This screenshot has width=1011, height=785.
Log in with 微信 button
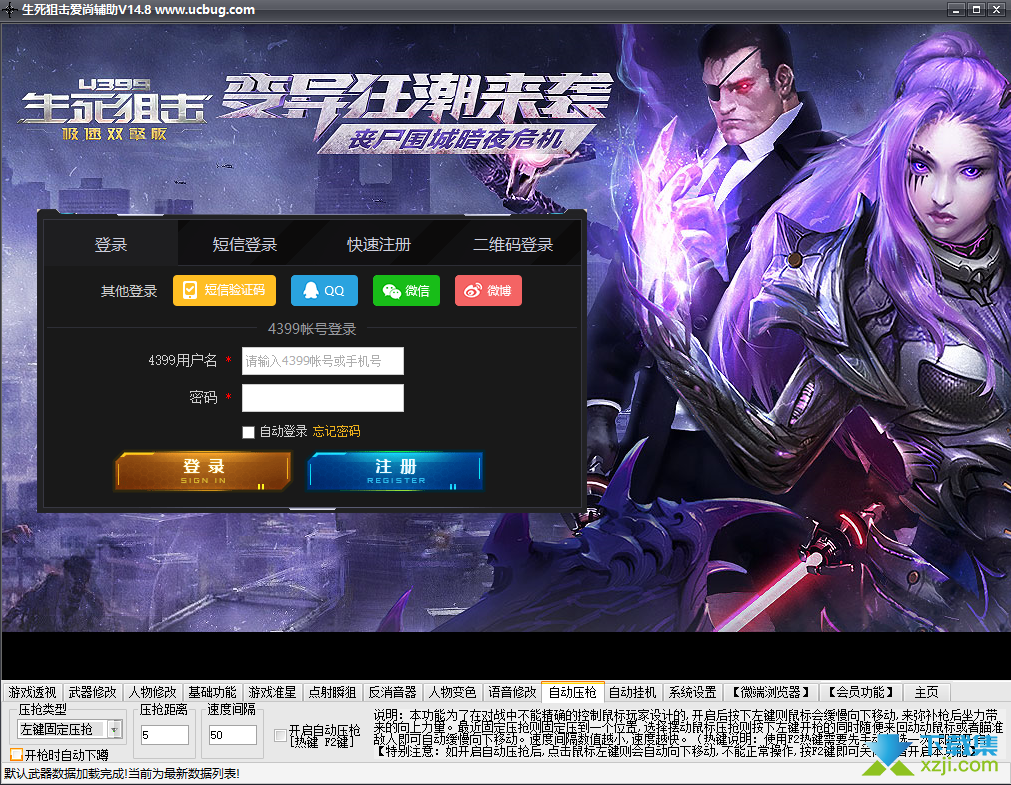(406, 290)
